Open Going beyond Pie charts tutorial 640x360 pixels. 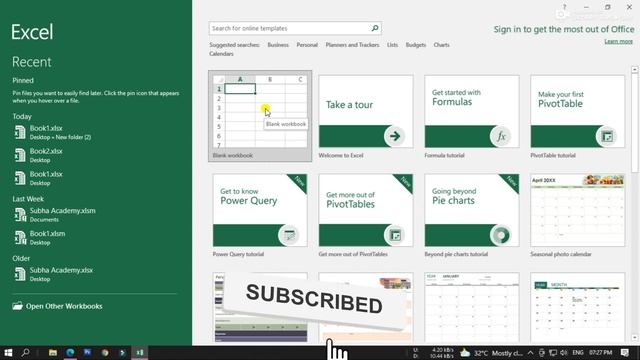pos(472,210)
